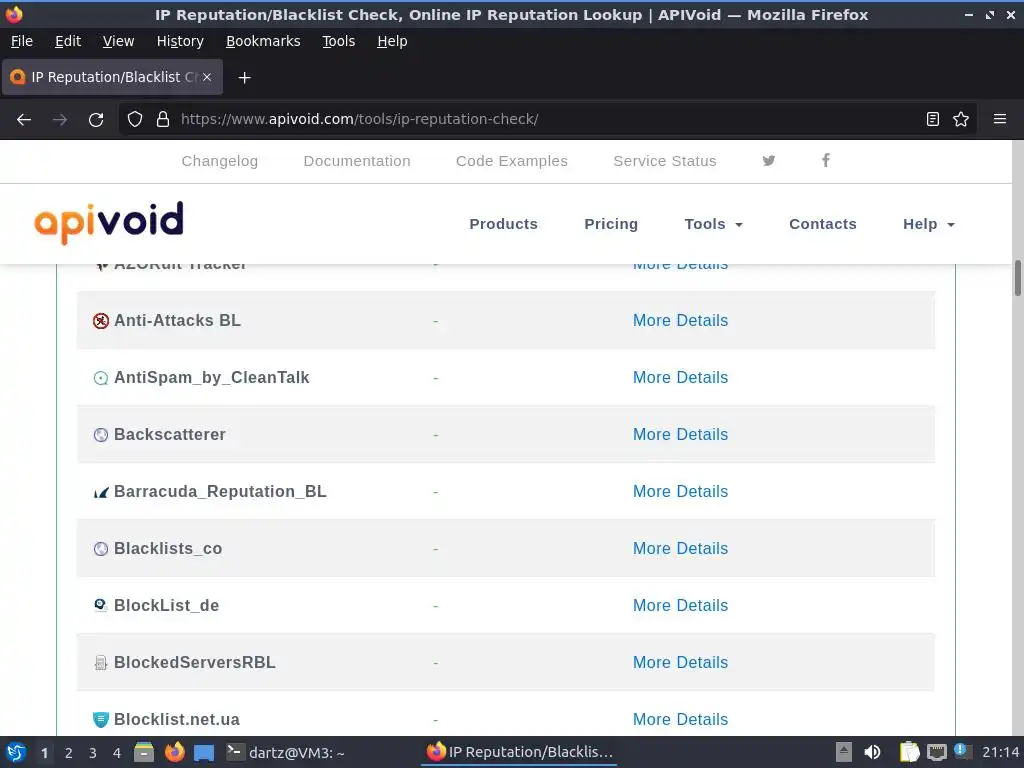Open Firefox application hamburger menu
The width and height of the screenshot is (1024, 768).
point(1000,120)
